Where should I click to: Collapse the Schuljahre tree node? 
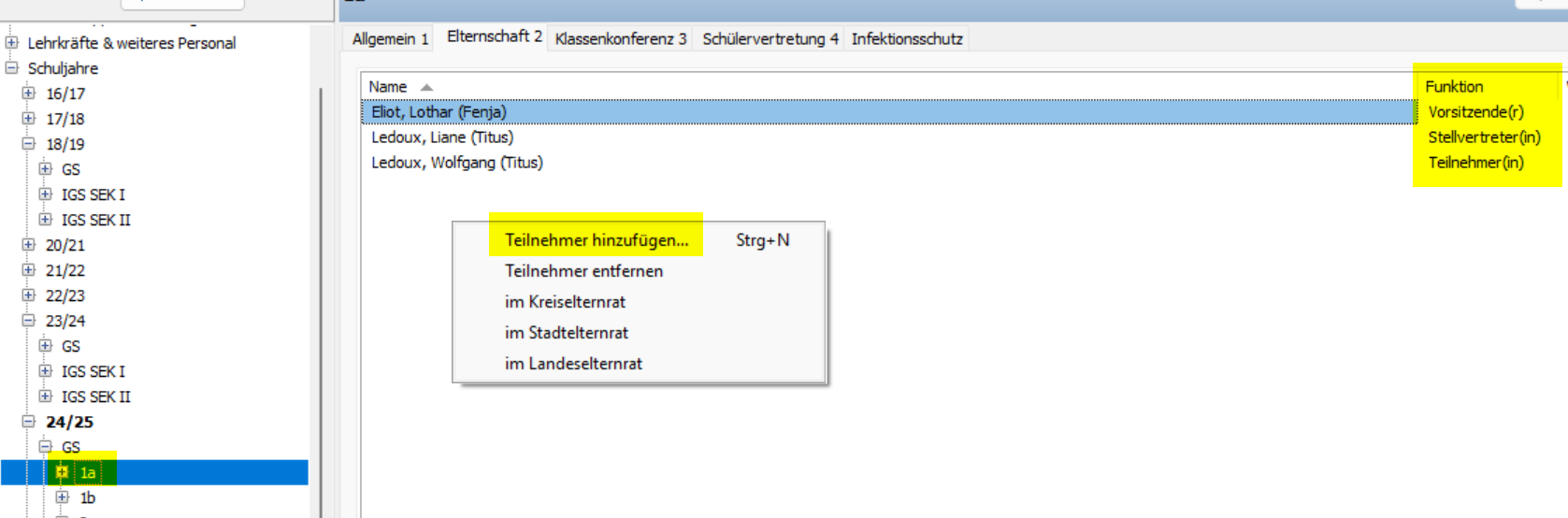click(12, 68)
